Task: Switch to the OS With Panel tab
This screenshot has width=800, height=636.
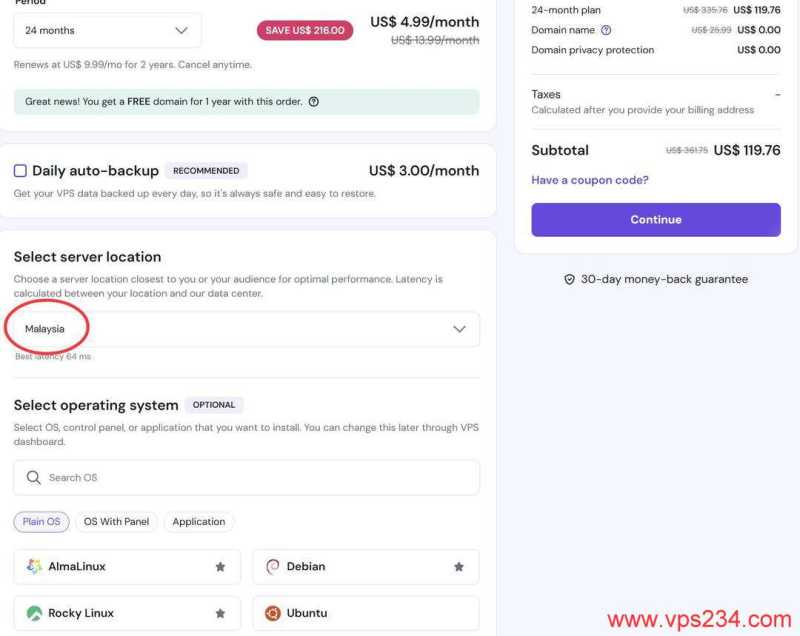Action: coord(117,521)
